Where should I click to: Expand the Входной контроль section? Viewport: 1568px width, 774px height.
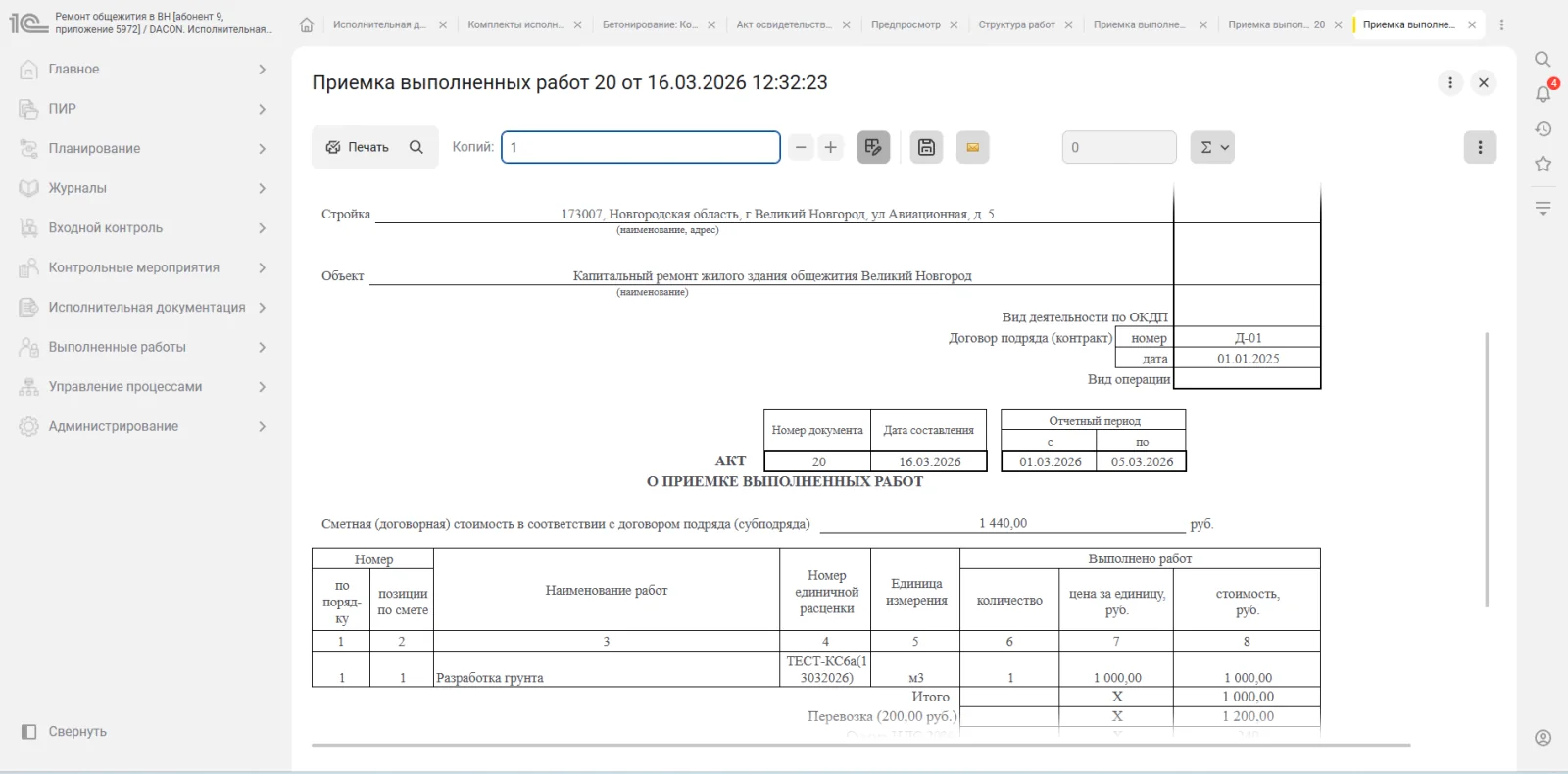(143, 228)
